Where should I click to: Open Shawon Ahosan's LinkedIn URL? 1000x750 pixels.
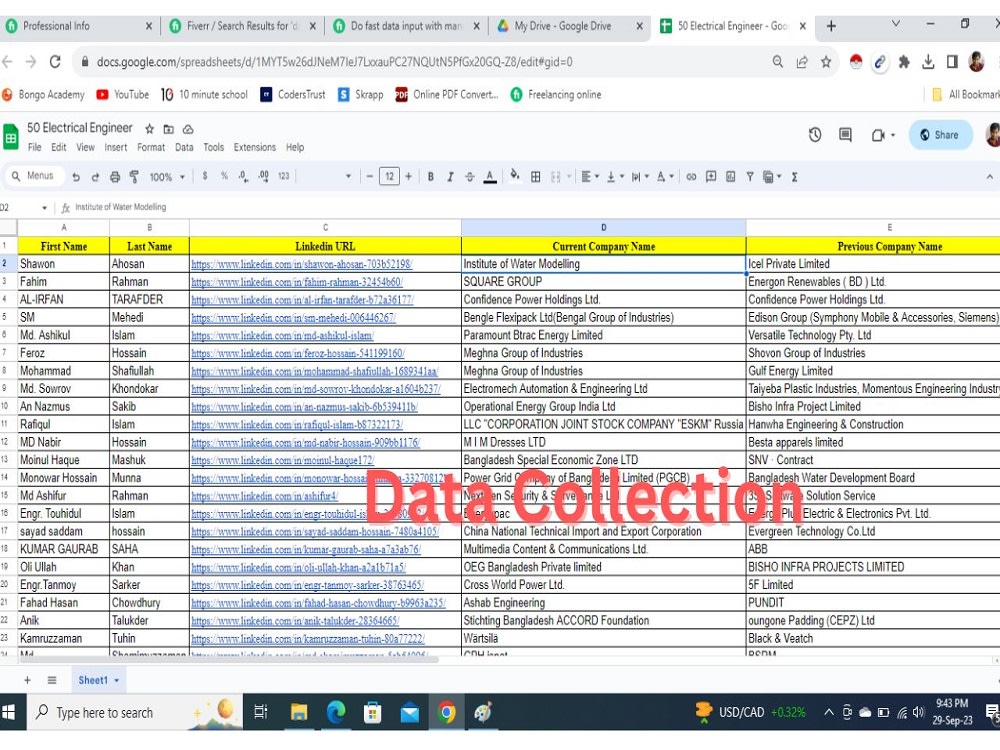coord(302,264)
